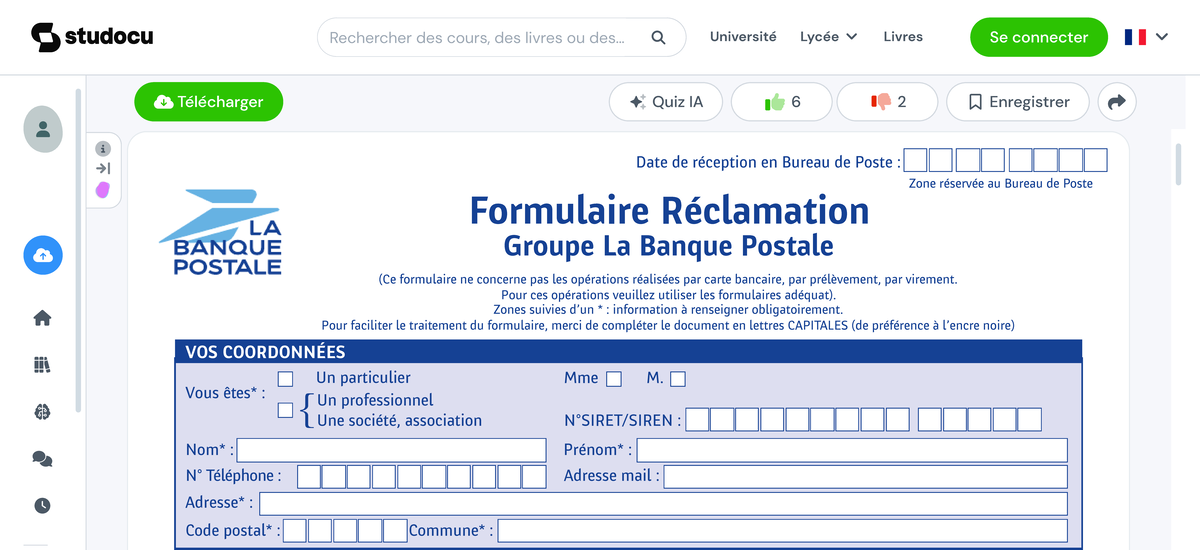Open the Quiz IA feature
Image resolution: width=1200 pixels, height=550 pixels.
click(x=666, y=102)
